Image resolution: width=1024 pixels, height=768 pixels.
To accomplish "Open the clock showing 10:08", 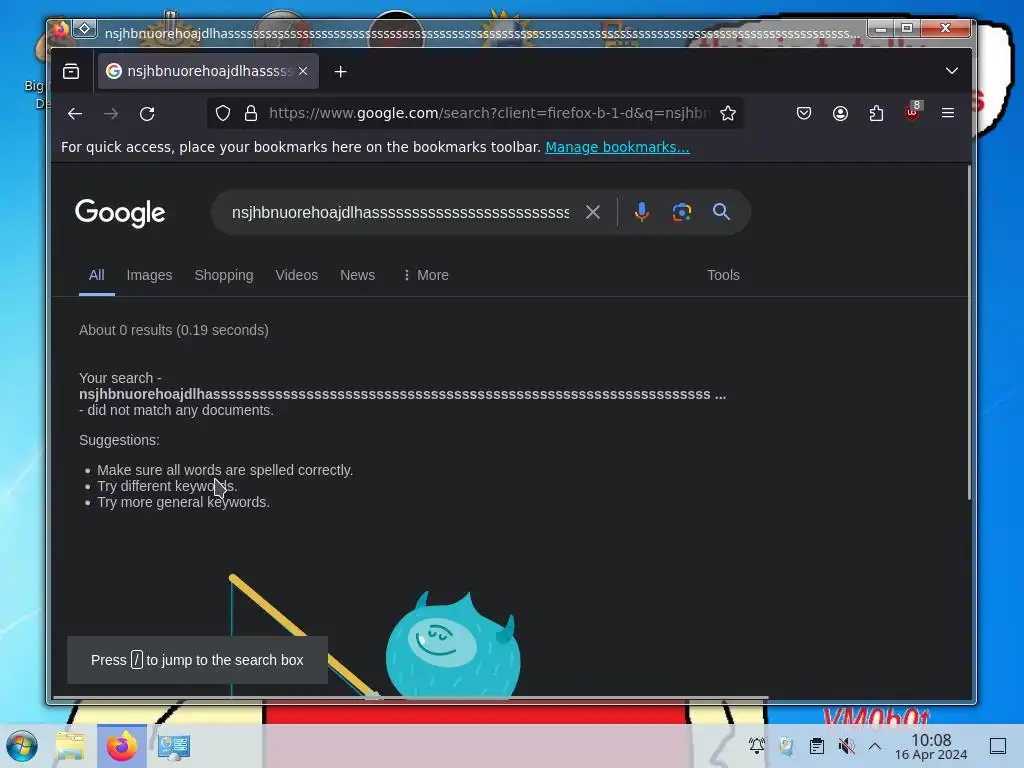I will [x=931, y=747].
